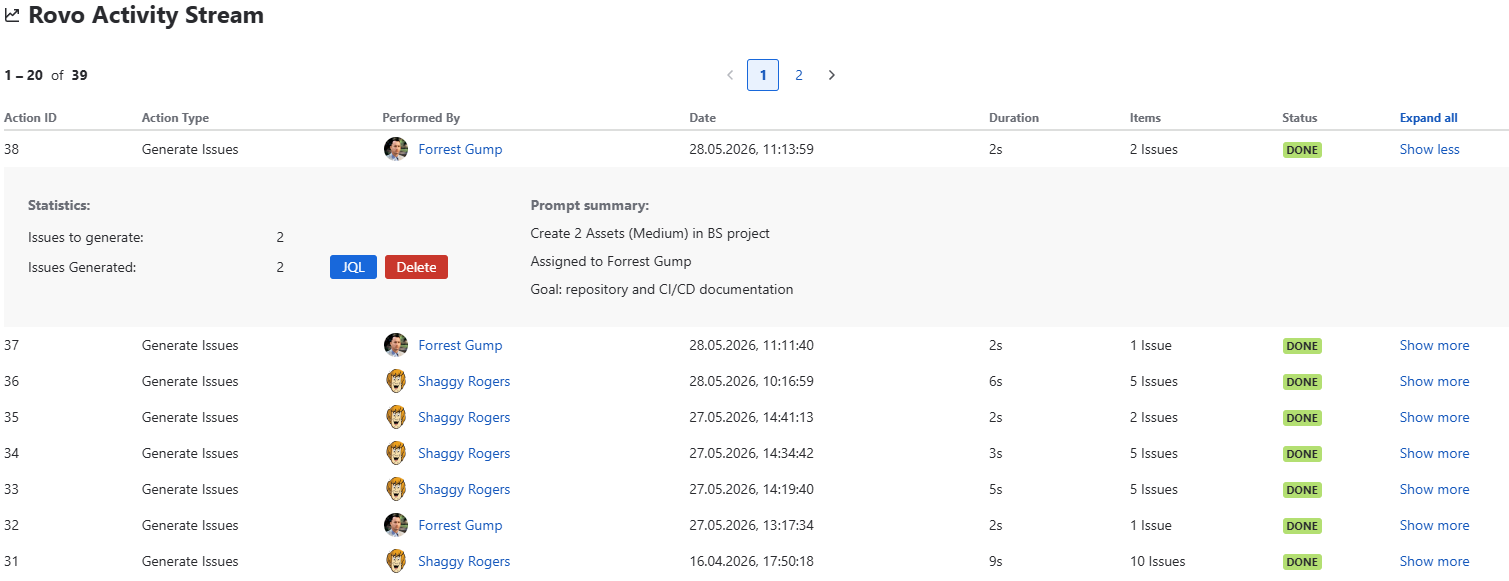This screenshot has width=1509, height=581.
Task: Open JQL for generated issues
Action: click(353, 267)
